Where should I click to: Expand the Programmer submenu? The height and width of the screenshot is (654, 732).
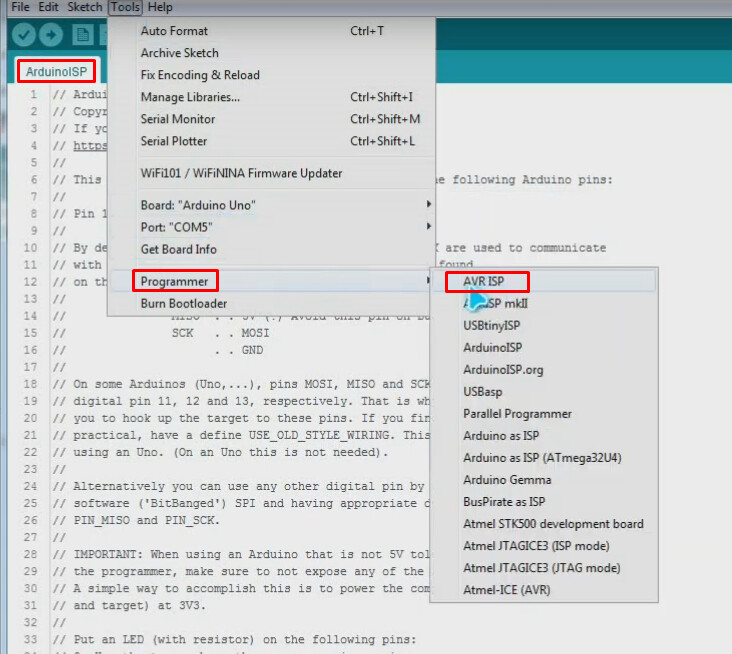[271, 281]
